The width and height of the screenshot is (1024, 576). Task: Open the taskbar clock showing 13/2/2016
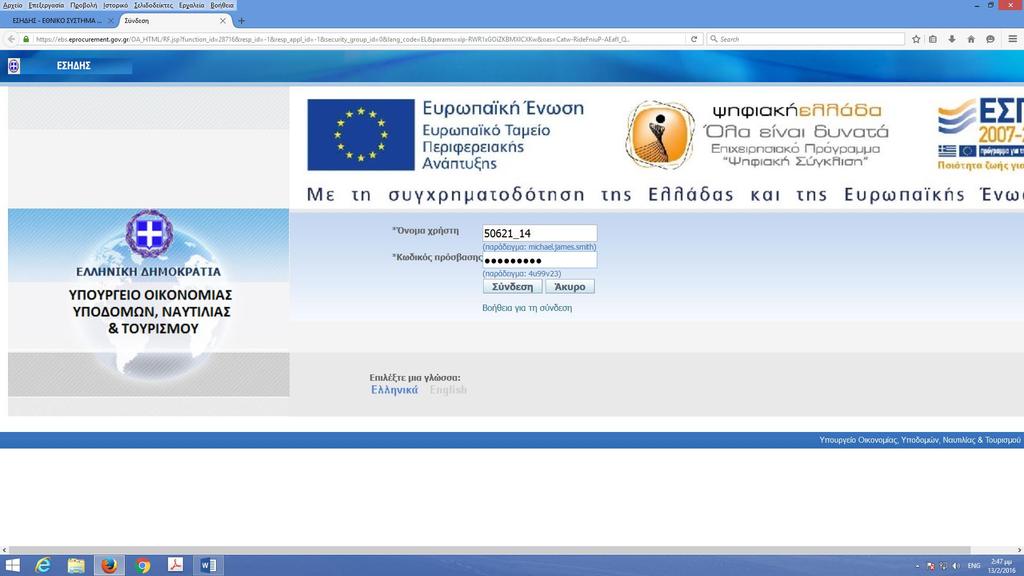(1001, 566)
